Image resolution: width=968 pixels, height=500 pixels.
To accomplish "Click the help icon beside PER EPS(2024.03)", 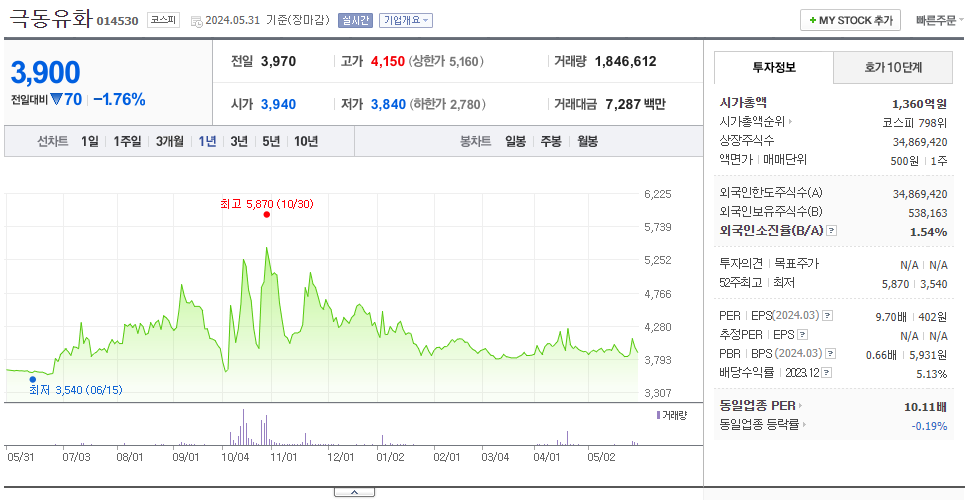I will click(827, 316).
